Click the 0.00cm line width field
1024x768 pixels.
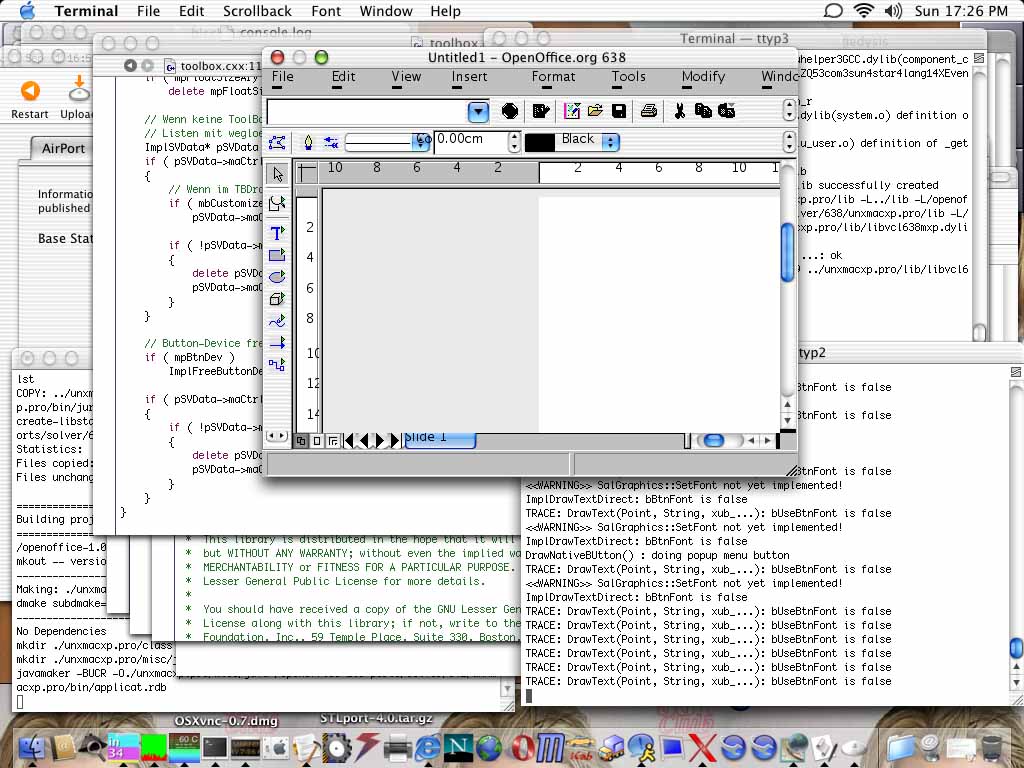470,142
